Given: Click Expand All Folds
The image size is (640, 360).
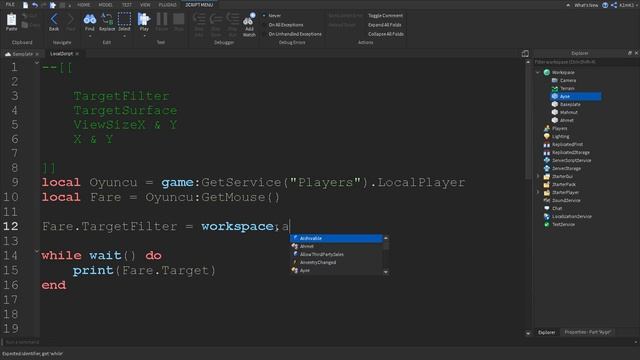Looking at the screenshot, I should 384,25.
